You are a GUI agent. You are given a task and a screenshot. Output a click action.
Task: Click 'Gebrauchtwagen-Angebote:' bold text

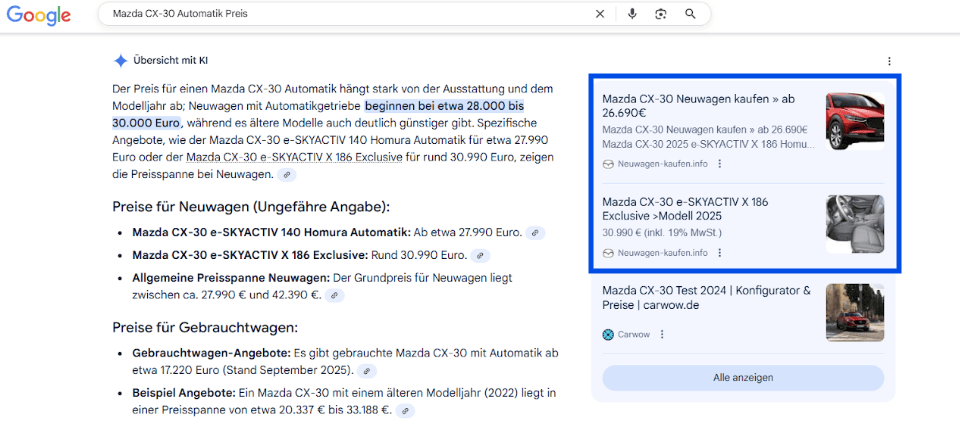click(211, 353)
